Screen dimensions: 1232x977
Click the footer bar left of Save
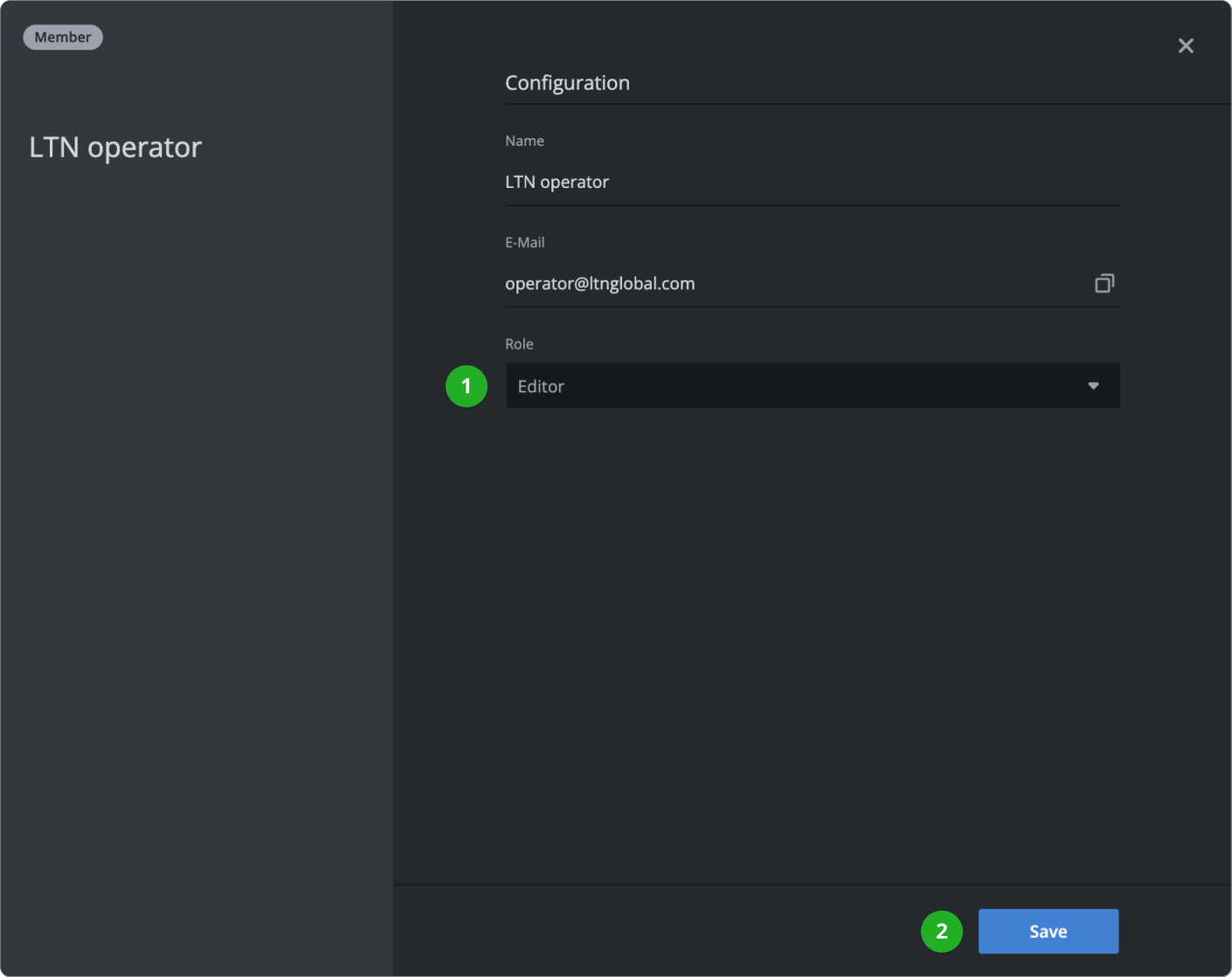(x=655, y=932)
